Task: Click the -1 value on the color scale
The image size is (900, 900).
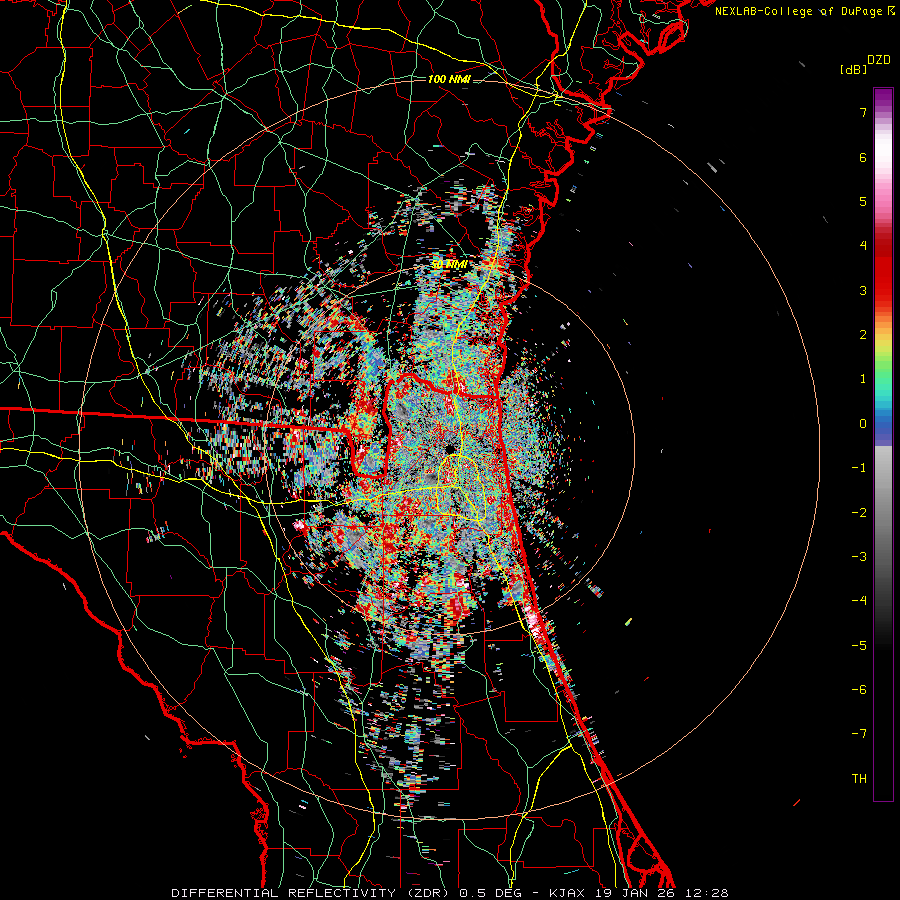Action: pyautogui.click(x=859, y=468)
